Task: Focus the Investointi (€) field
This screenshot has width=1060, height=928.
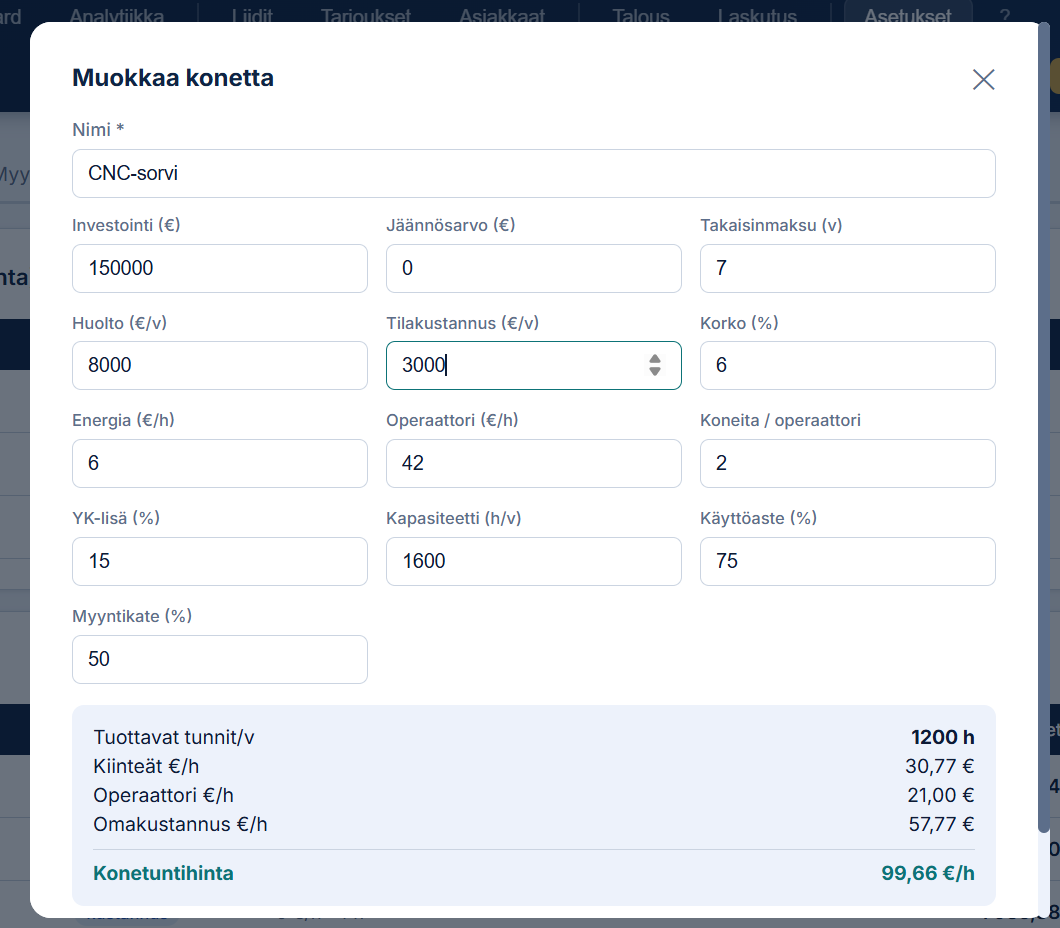Action: pos(220,268)
